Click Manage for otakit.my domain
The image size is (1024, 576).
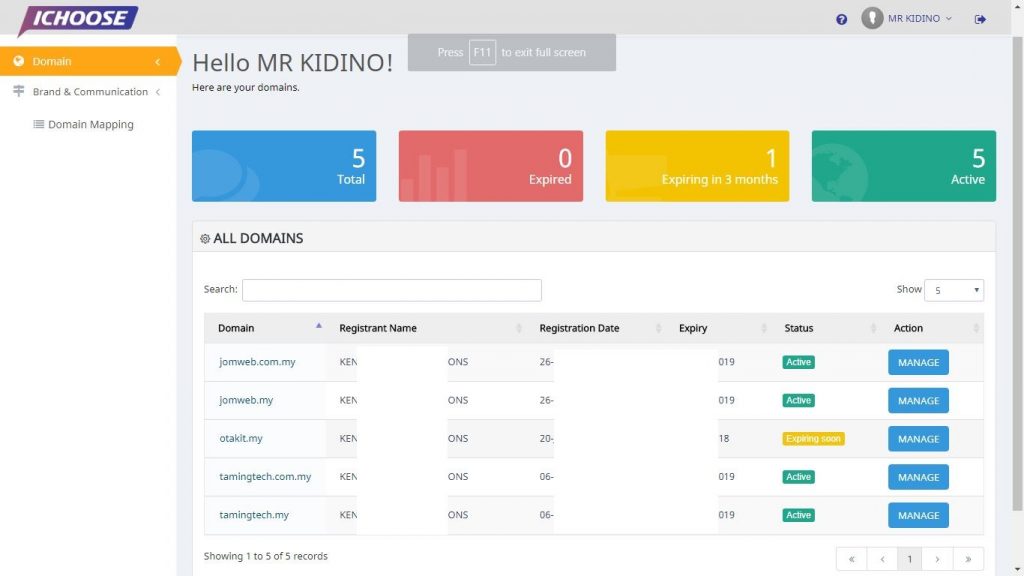[917, 438]
